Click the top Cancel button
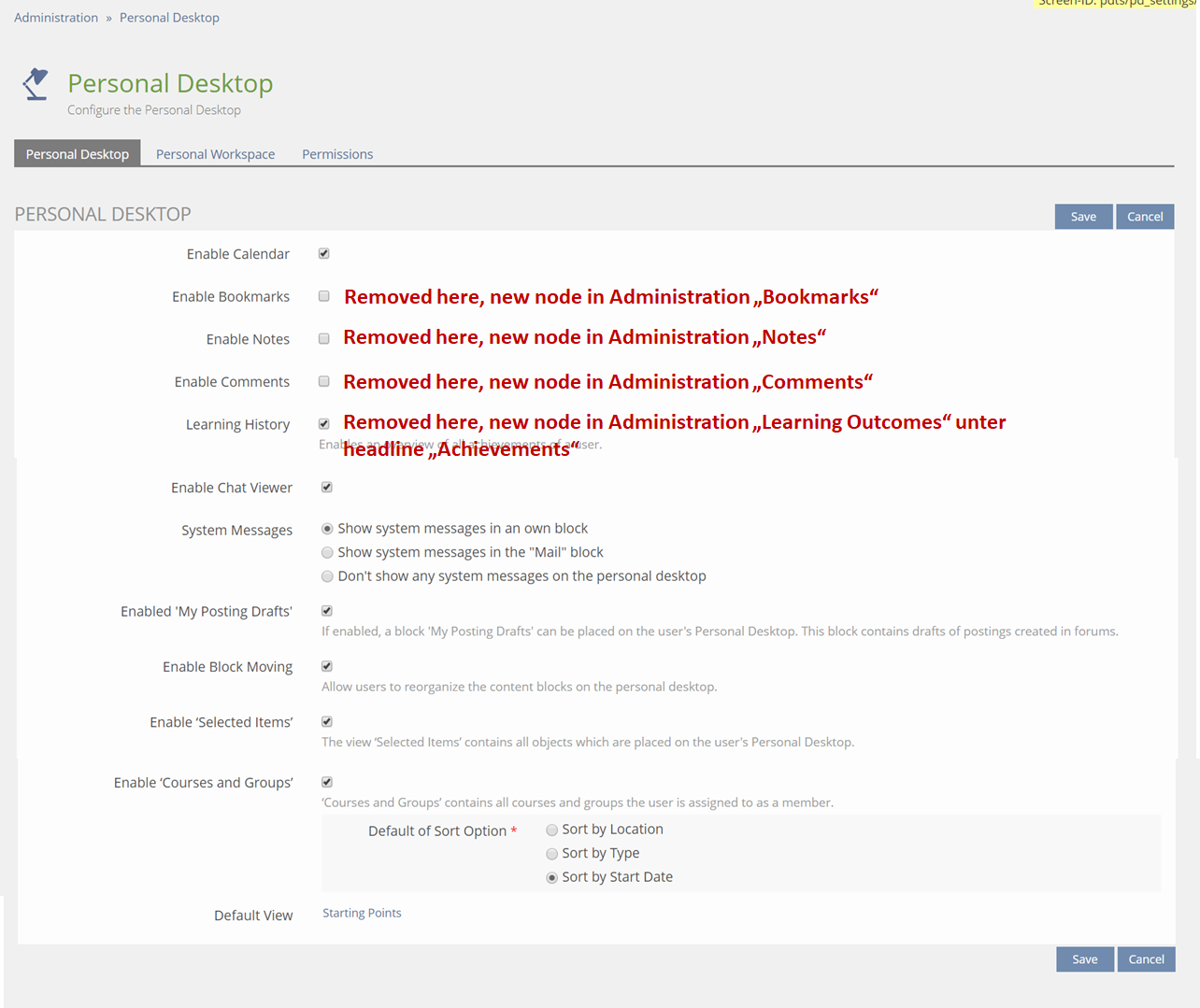Viewport: 1200px width, 1008px height. pos(1145,217)
